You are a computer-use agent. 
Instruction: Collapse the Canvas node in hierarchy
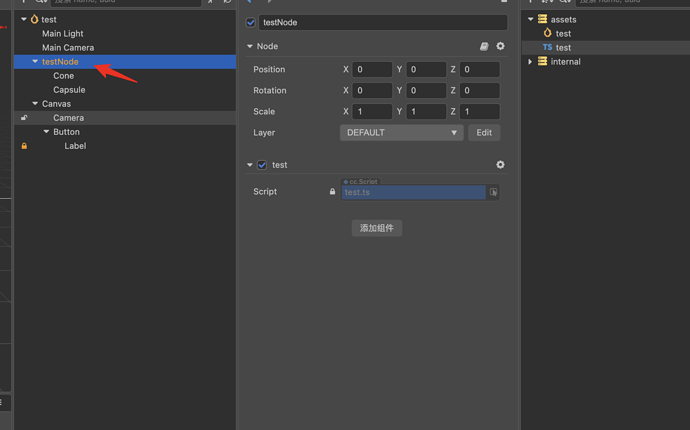click(35, 103)
